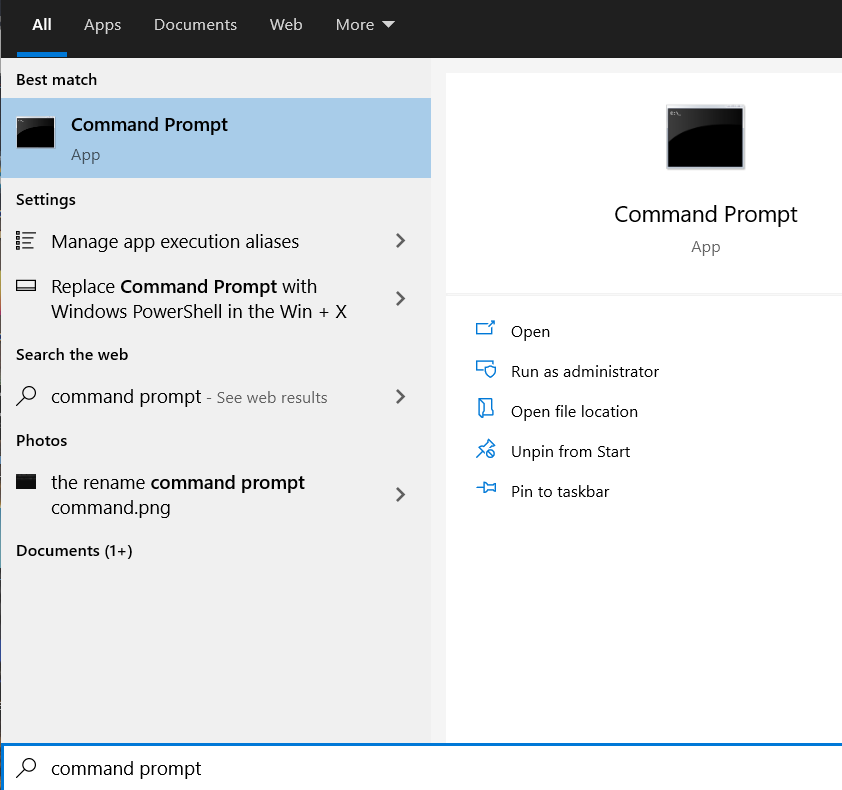Viewport: 842px width, 790px height.
Task: Click the large Command Prompt preview icon
Action: point(705,136)
